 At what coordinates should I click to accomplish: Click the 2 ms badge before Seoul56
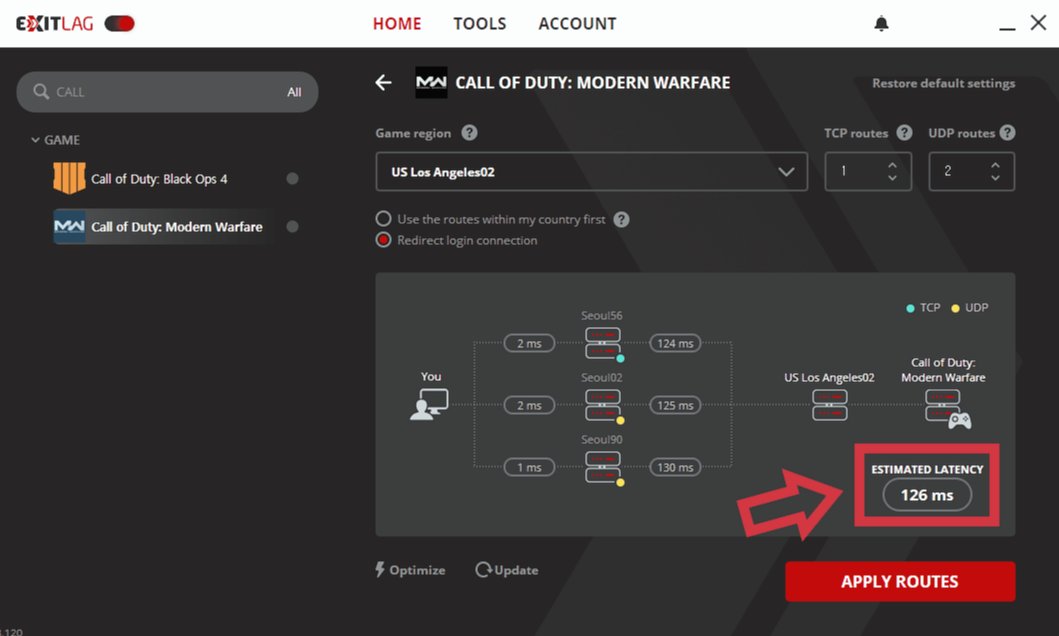pos(530,343)
